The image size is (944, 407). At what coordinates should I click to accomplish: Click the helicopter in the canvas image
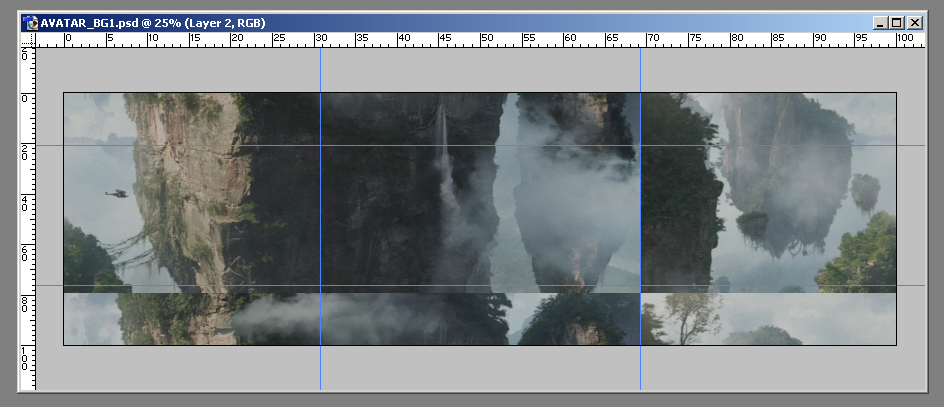point(116,193)
